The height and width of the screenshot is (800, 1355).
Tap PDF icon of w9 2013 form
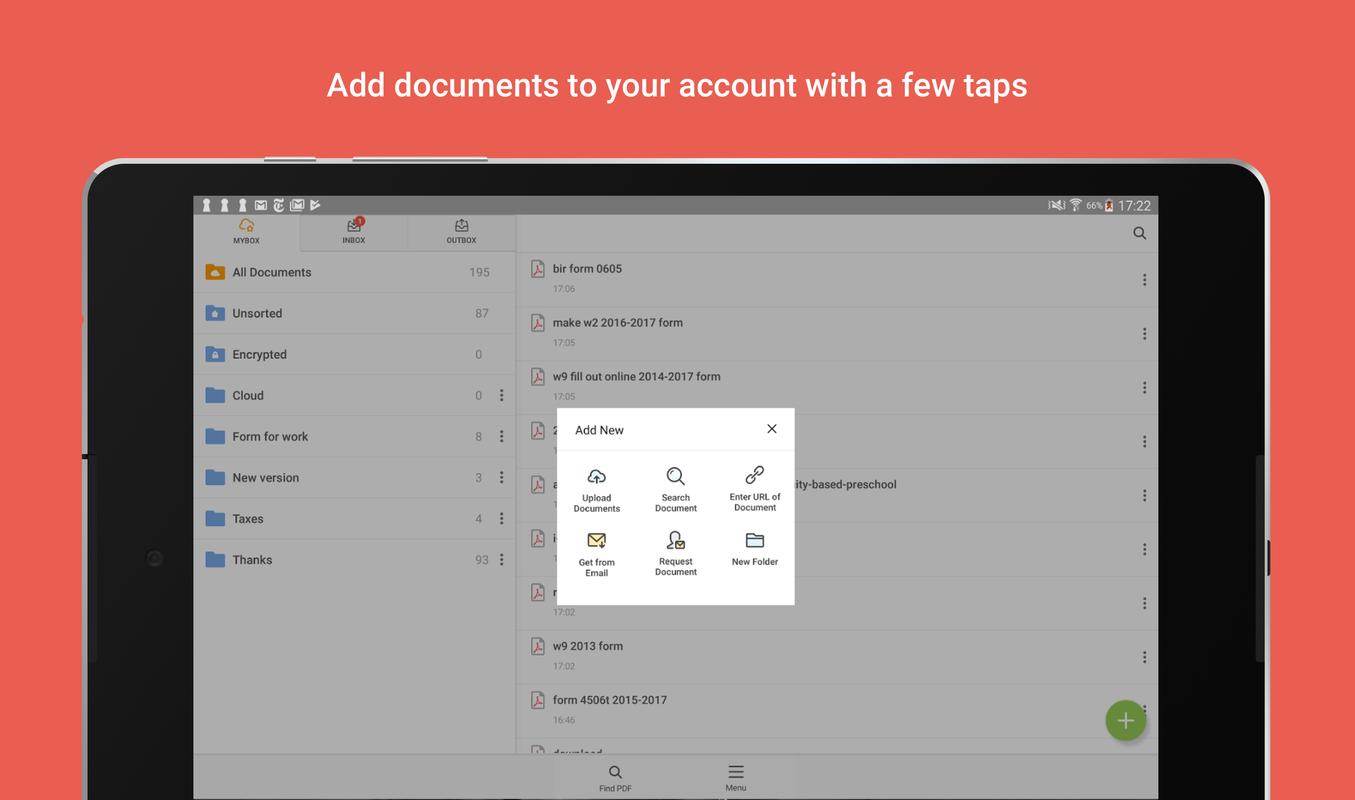(537, 646)
